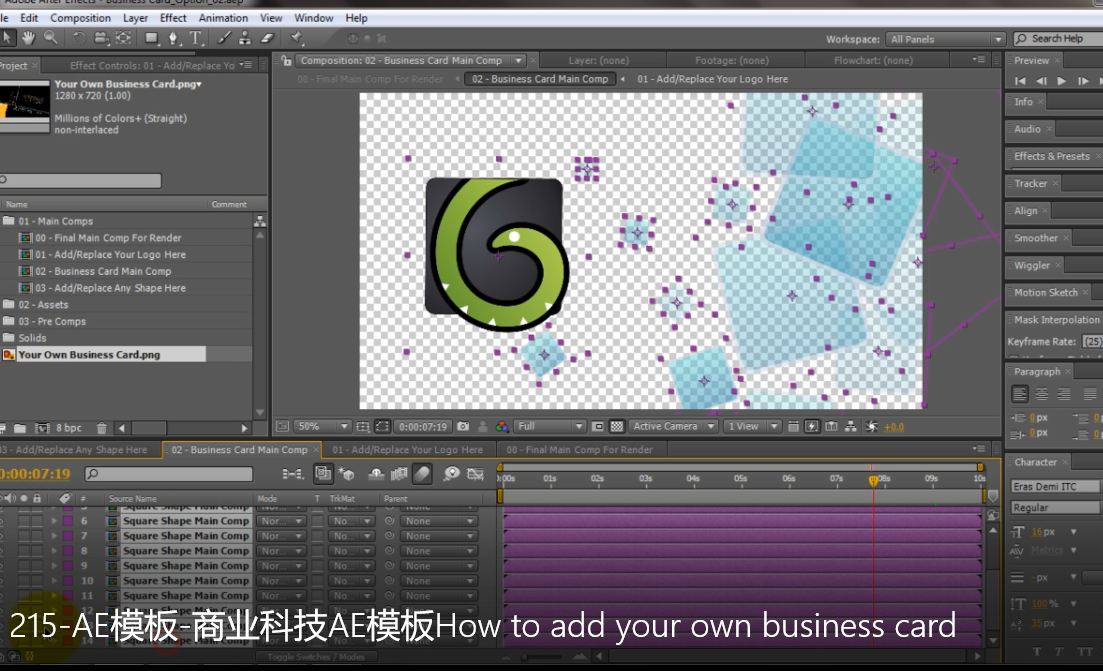Click 01 - Add/Replace Your Logo Here breadcrumb
Viewport: 1103px width, 671px height.
(712, 79)
